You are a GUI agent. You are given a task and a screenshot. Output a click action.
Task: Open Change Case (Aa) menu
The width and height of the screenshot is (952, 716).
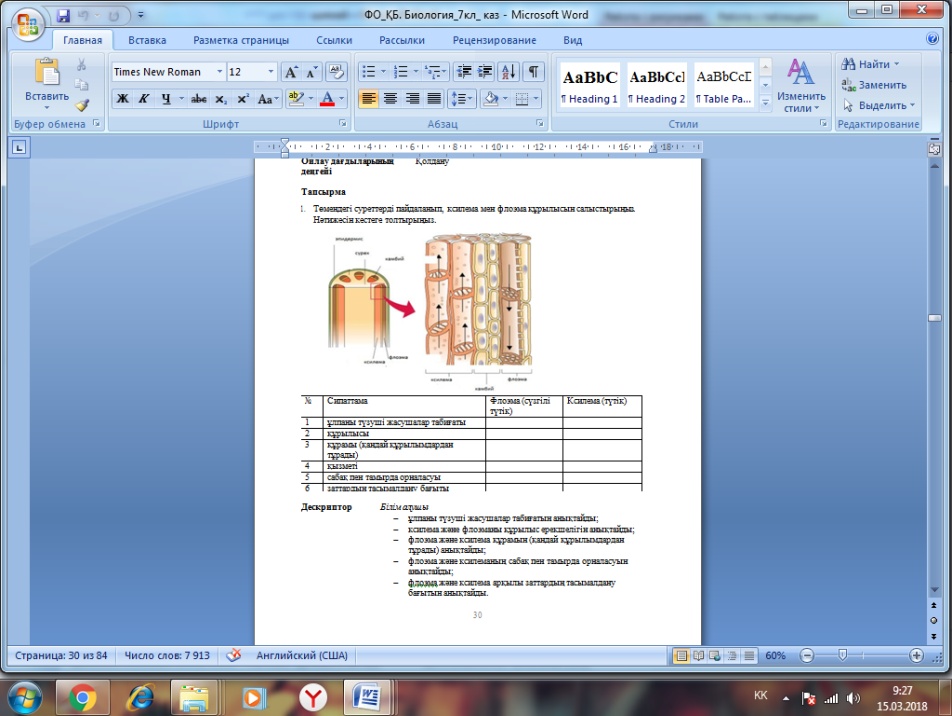268,98
